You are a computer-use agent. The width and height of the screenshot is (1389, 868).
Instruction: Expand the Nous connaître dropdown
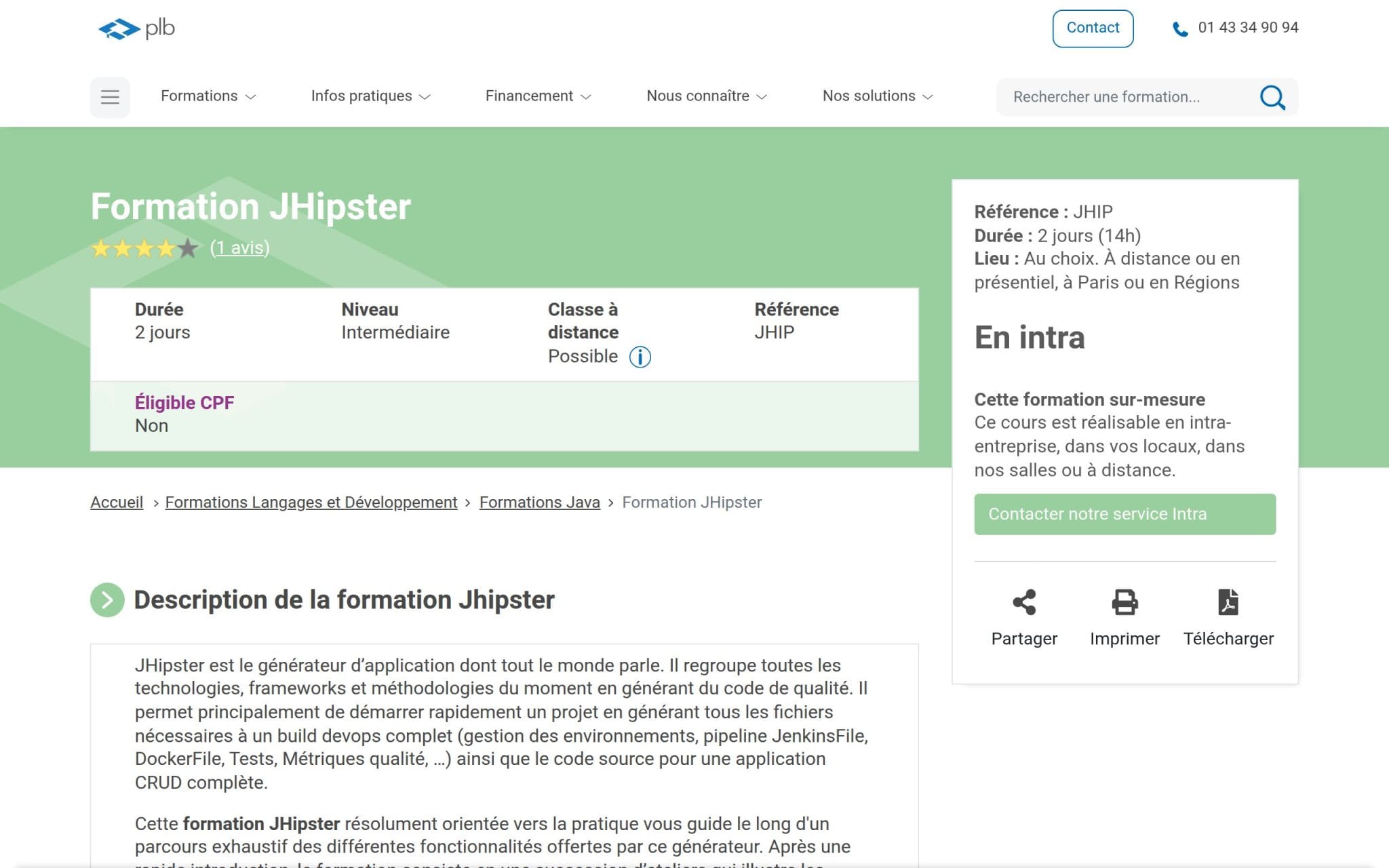click(707, 96)
